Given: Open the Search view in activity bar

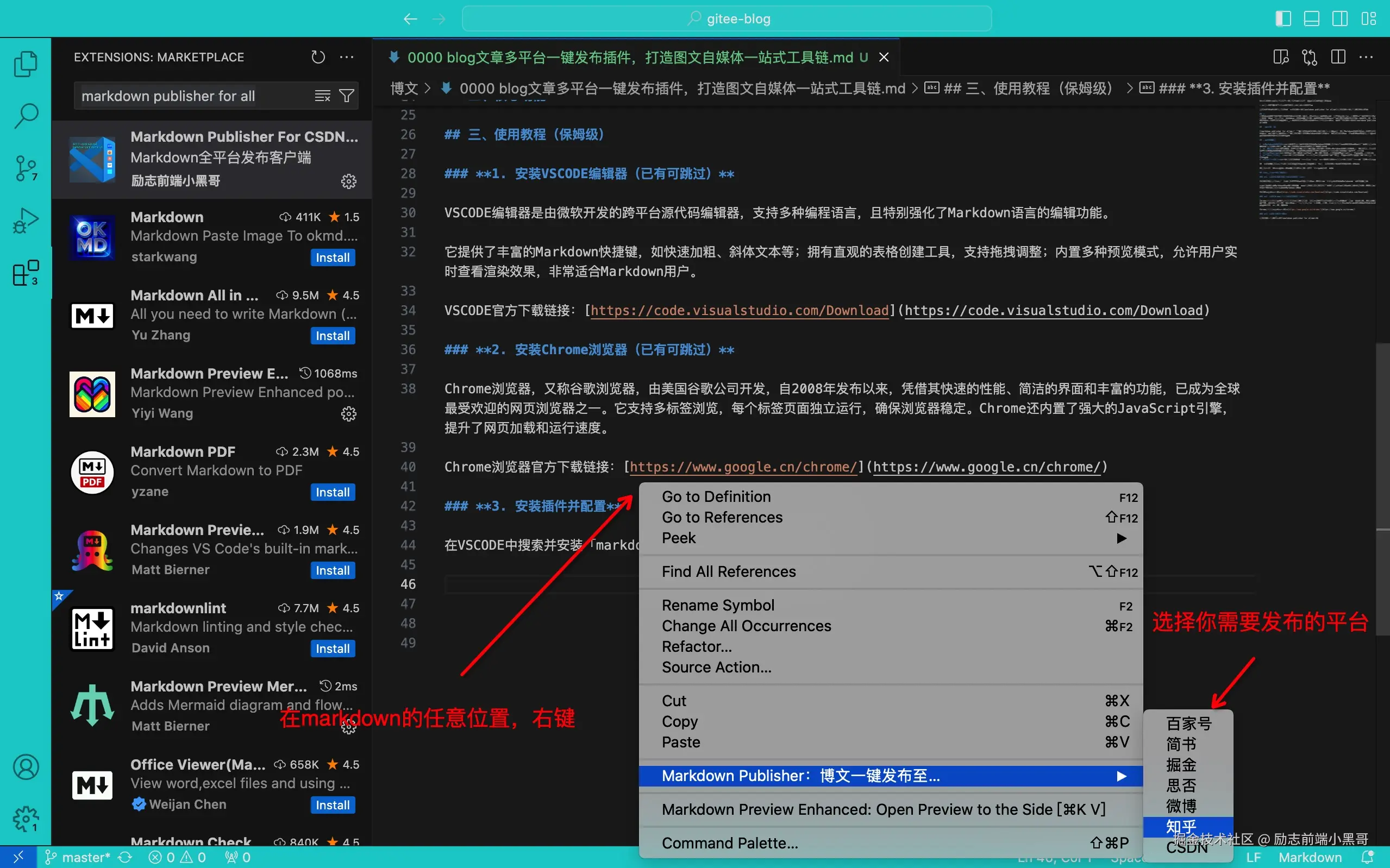Looking at the screenshot, I should coord(25,116).
